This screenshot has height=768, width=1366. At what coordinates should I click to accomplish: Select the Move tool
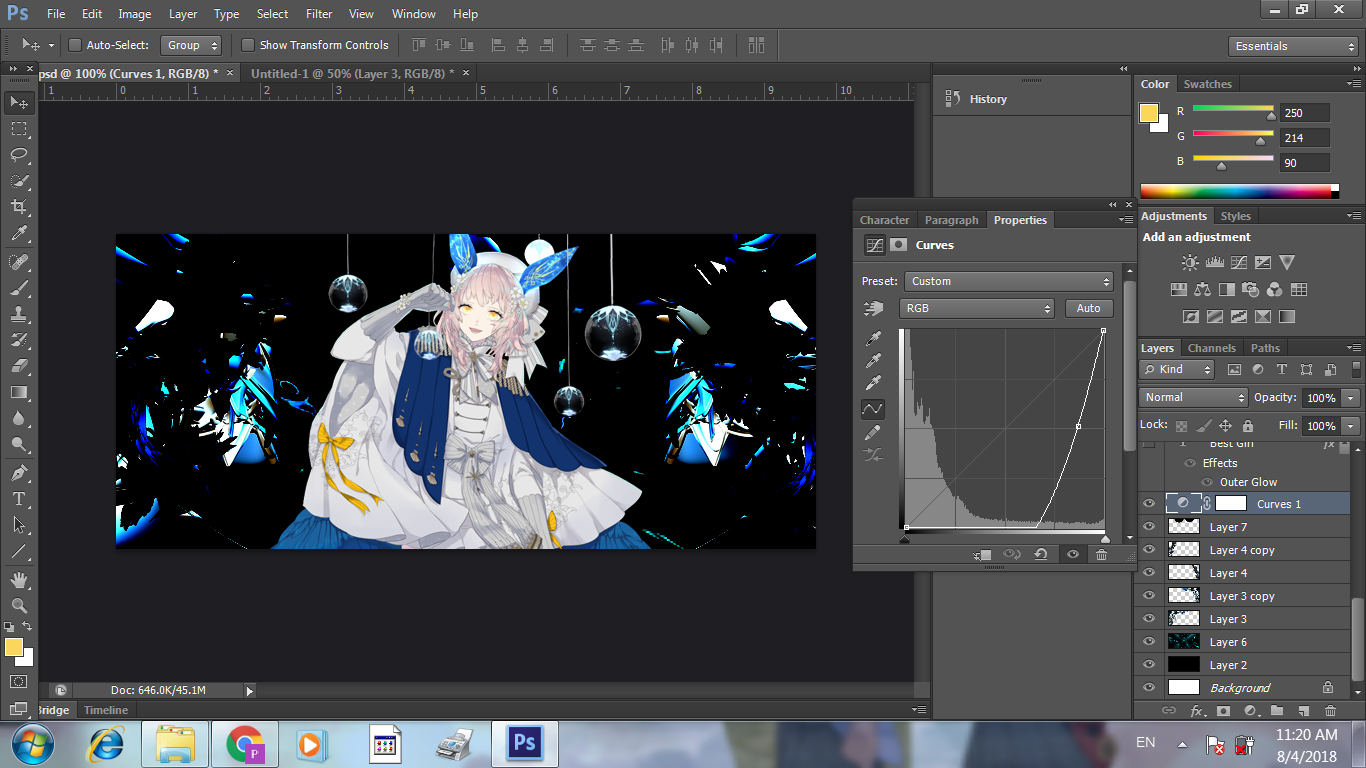coord(19,102)
